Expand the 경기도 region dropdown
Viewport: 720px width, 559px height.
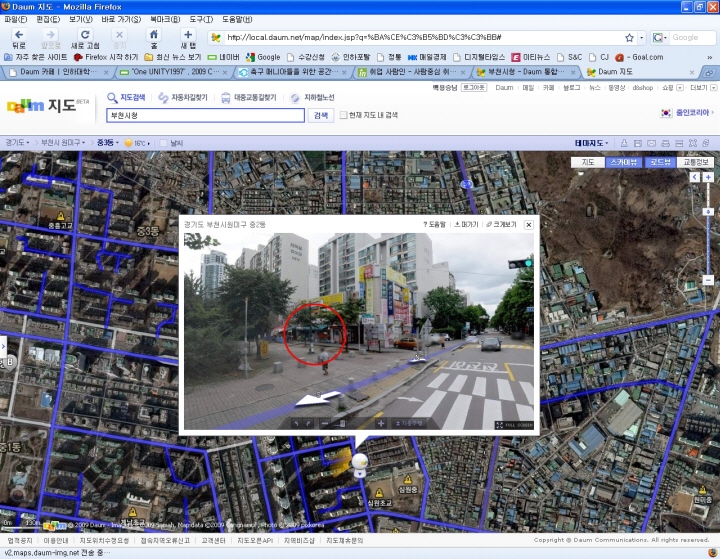tap(17, 143)
